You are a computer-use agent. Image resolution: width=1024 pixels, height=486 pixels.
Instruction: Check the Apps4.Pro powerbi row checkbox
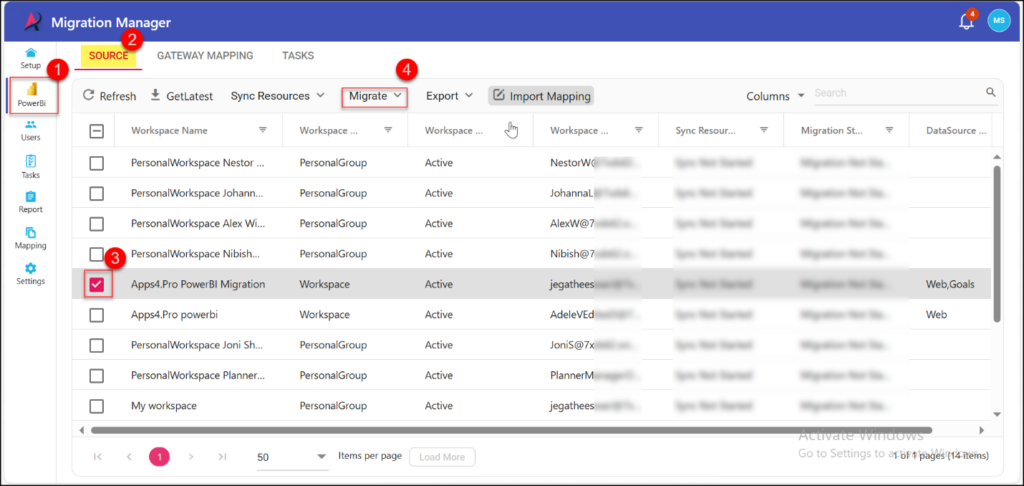pos(96,314)
